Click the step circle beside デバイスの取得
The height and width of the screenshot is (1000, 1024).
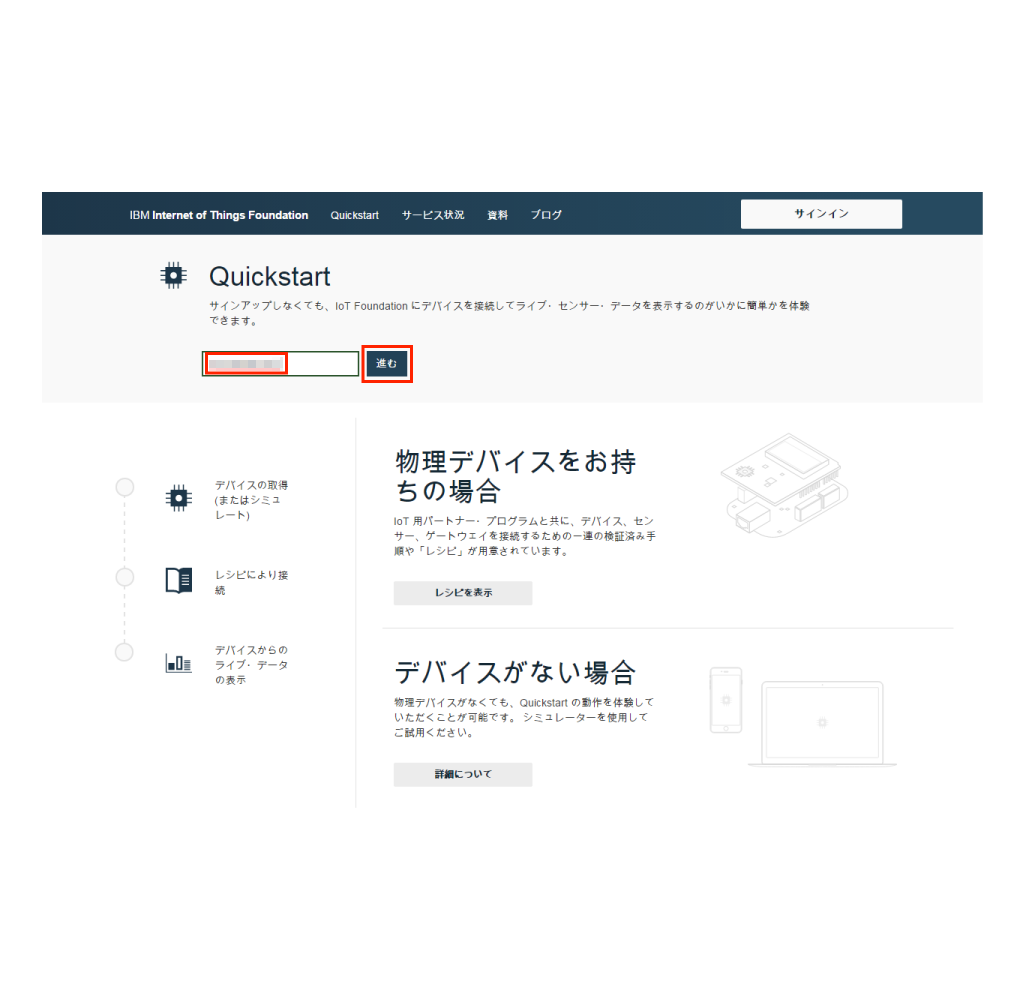125,487
